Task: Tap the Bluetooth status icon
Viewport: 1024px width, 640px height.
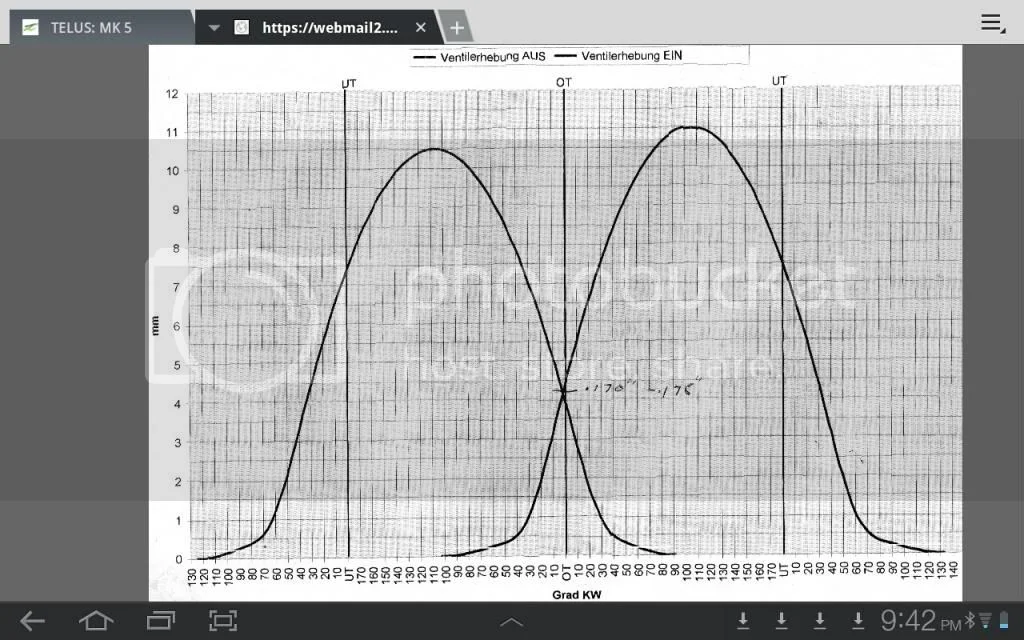Action: (969, 621)
